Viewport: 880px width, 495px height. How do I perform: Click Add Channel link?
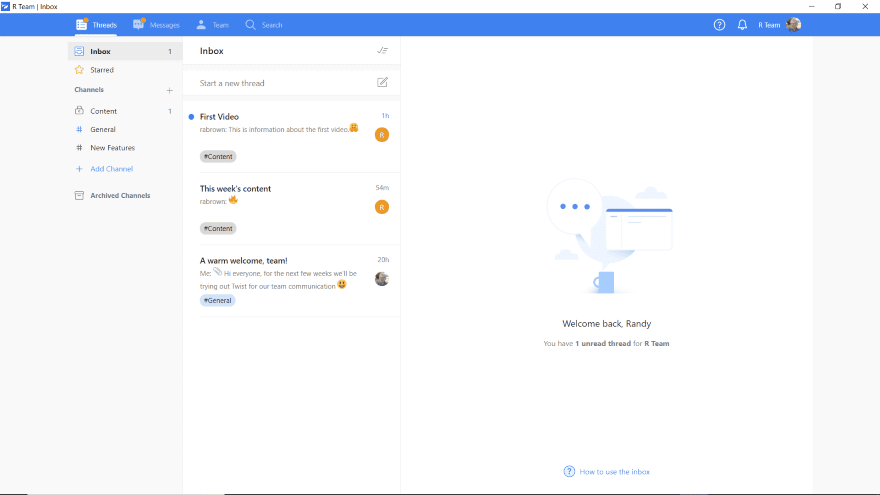tap(112, 168)
